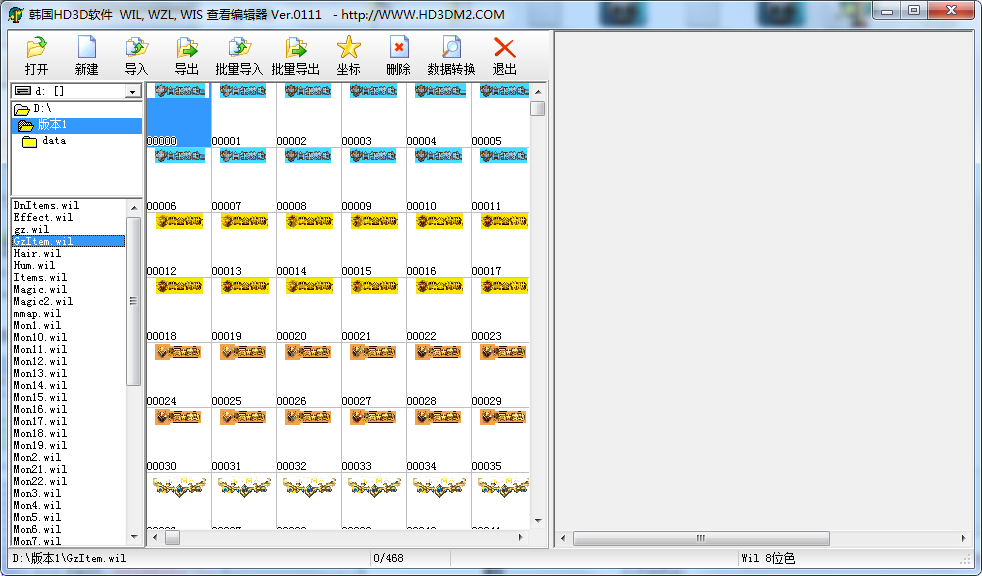Select Mon22.wil in file list
982x576 pixels.
point(69,481)
